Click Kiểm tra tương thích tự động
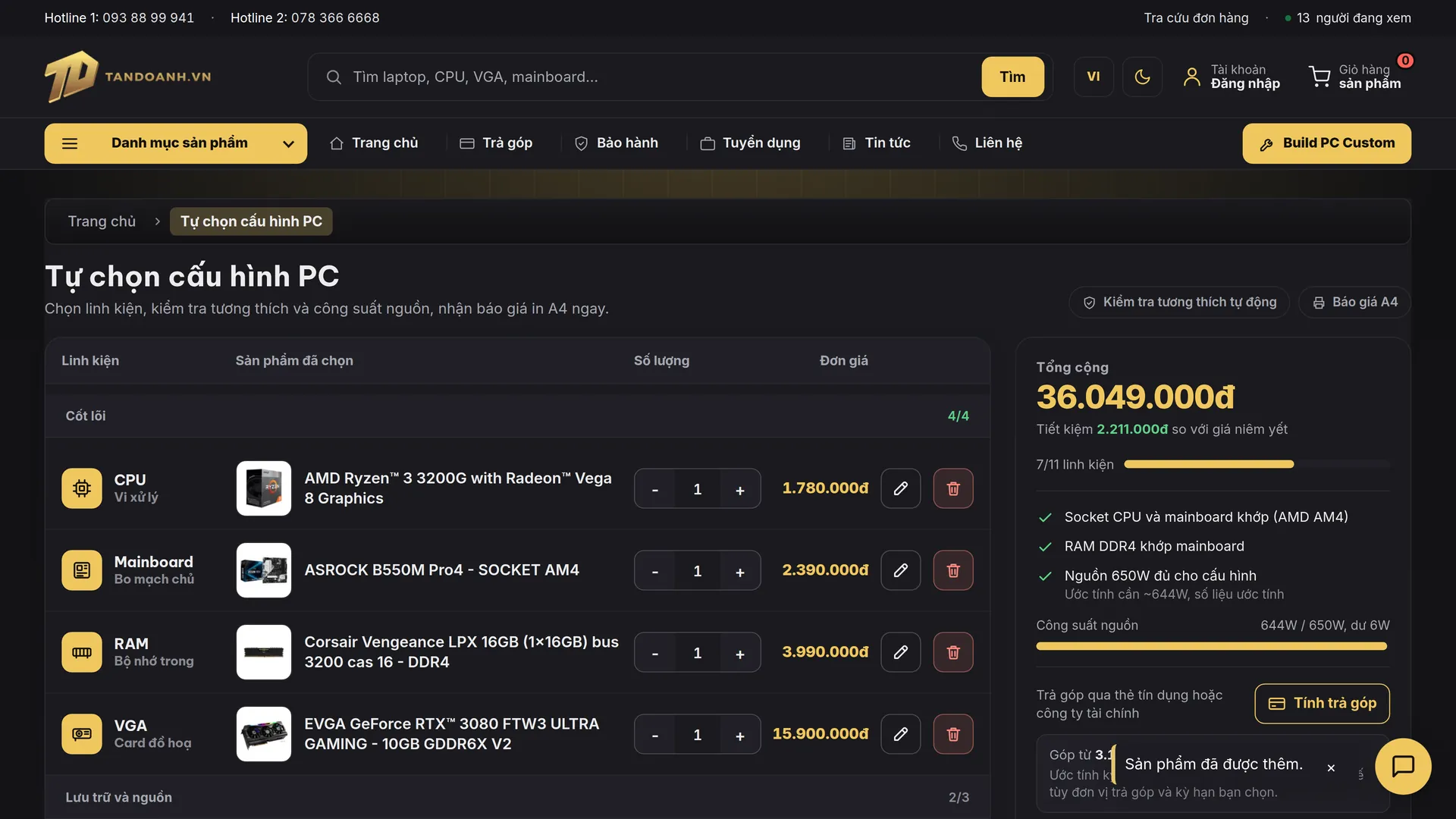This screenshot has width=1456, height=819. click(x=1179, y=303)
